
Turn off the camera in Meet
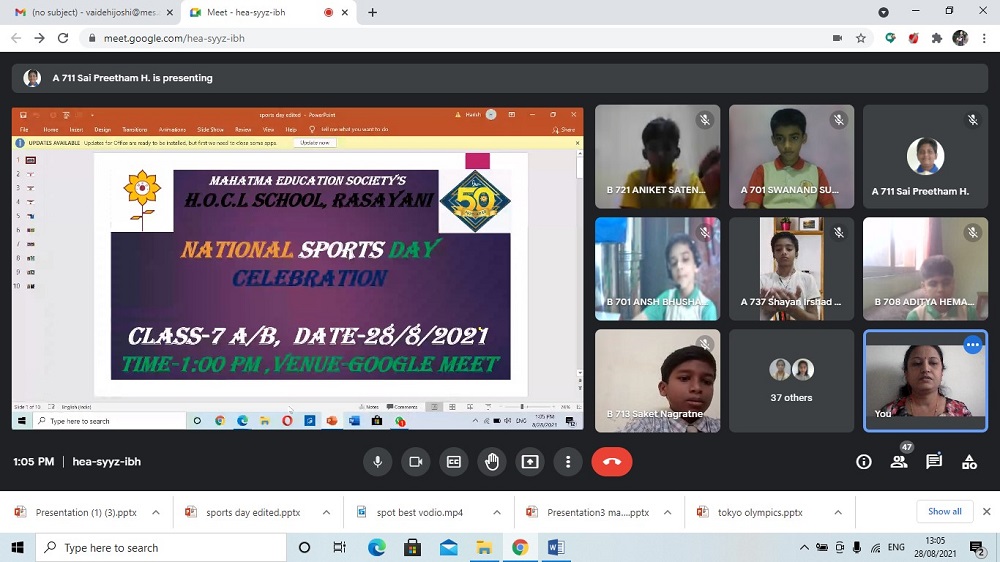click(415, 462)
